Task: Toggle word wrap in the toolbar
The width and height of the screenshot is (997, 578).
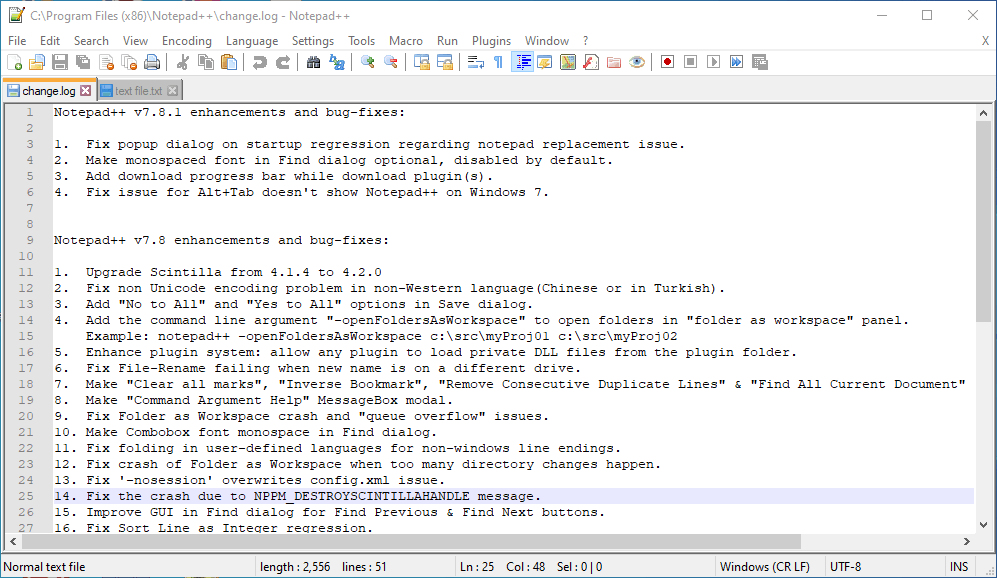Action: point(476,62)
